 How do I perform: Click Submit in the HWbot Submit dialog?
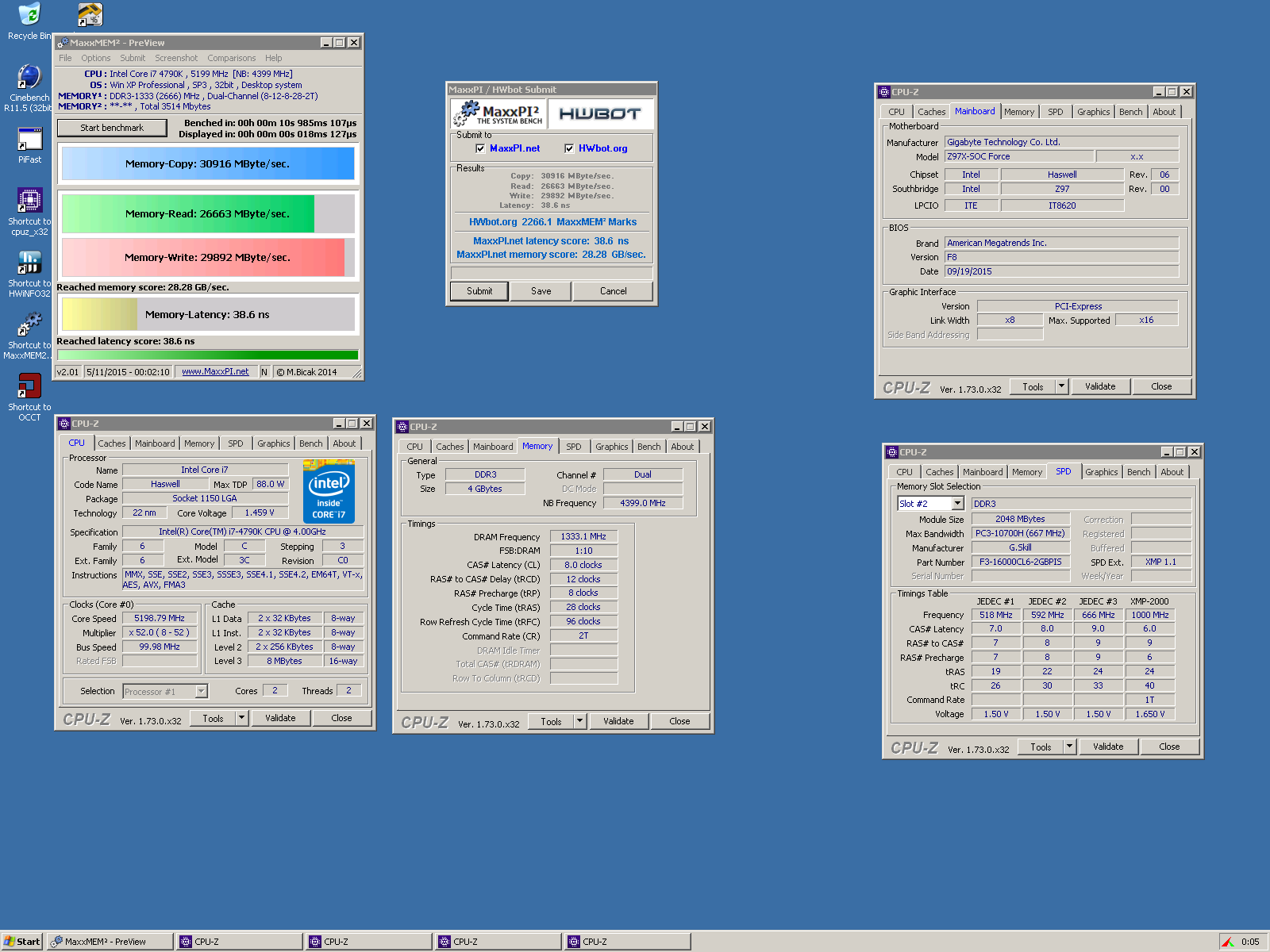[x=479, y=291]
